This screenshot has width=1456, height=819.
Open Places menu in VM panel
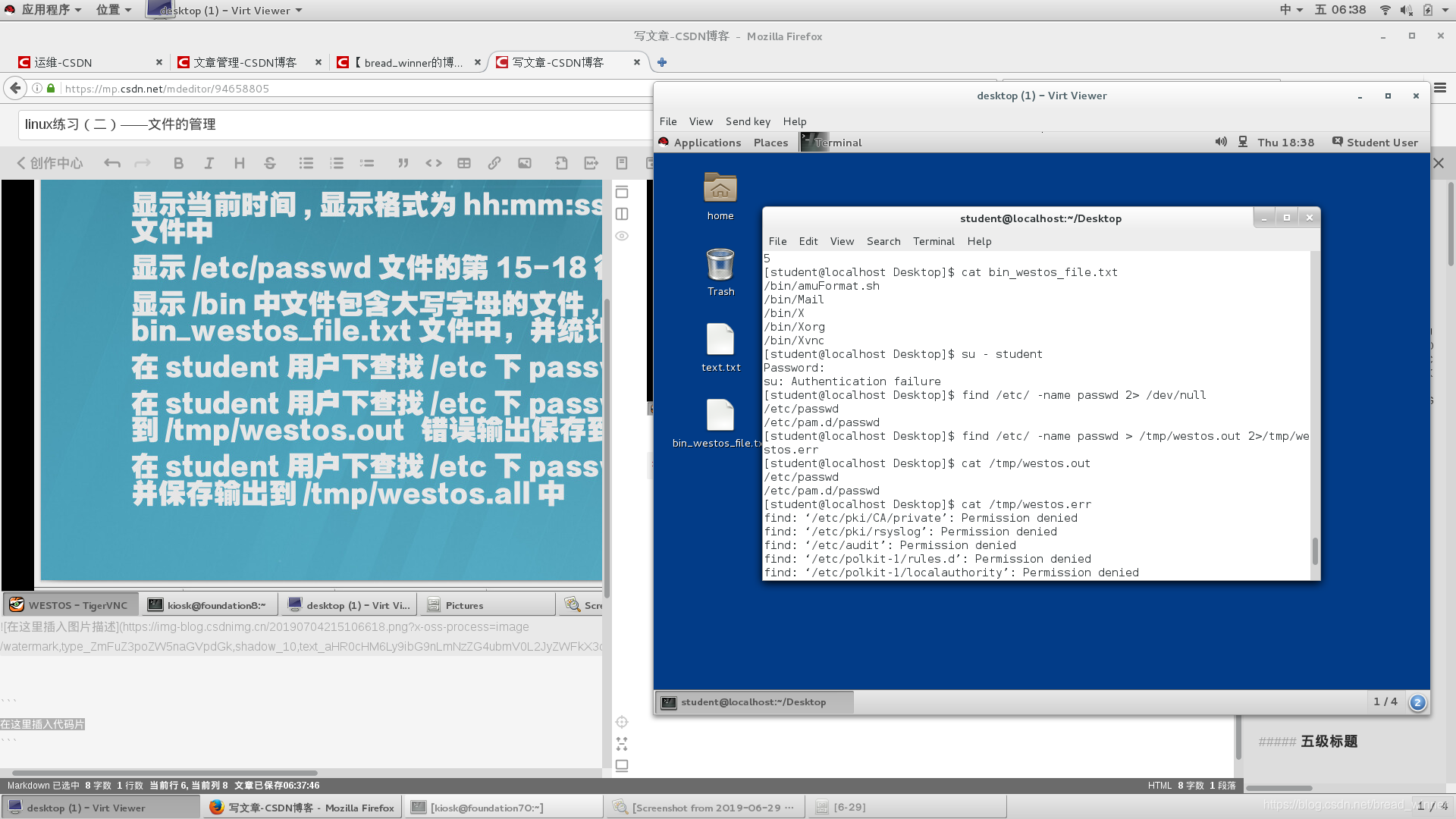point(770,142)
